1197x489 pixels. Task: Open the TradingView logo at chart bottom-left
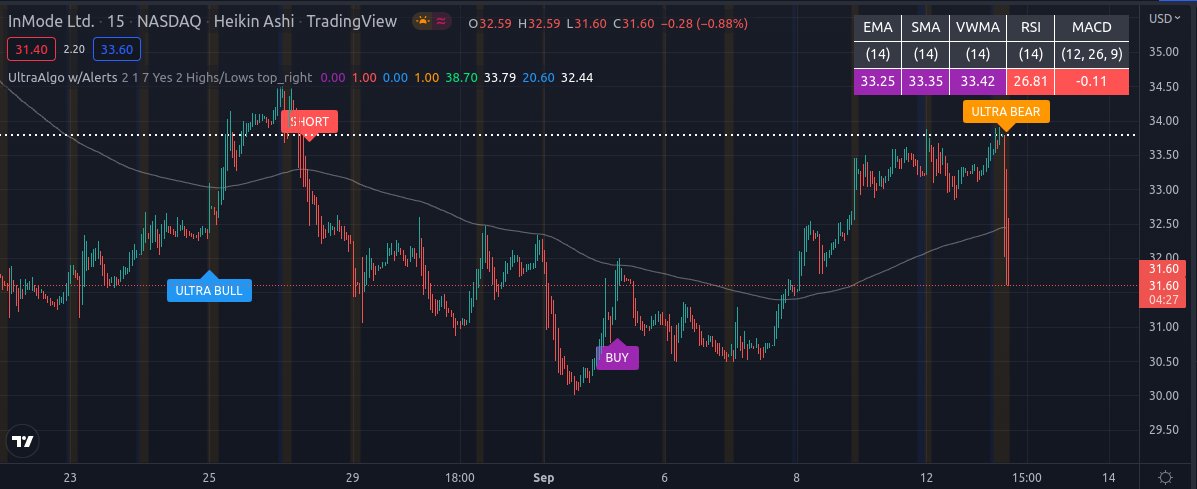[x=22, y=441]
